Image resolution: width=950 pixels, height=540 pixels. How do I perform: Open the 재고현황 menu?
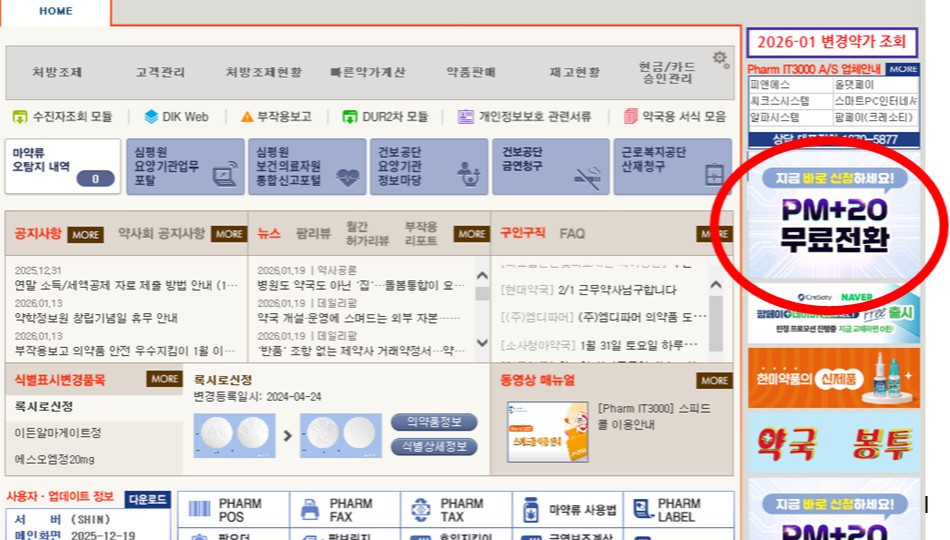coord(574,72)
